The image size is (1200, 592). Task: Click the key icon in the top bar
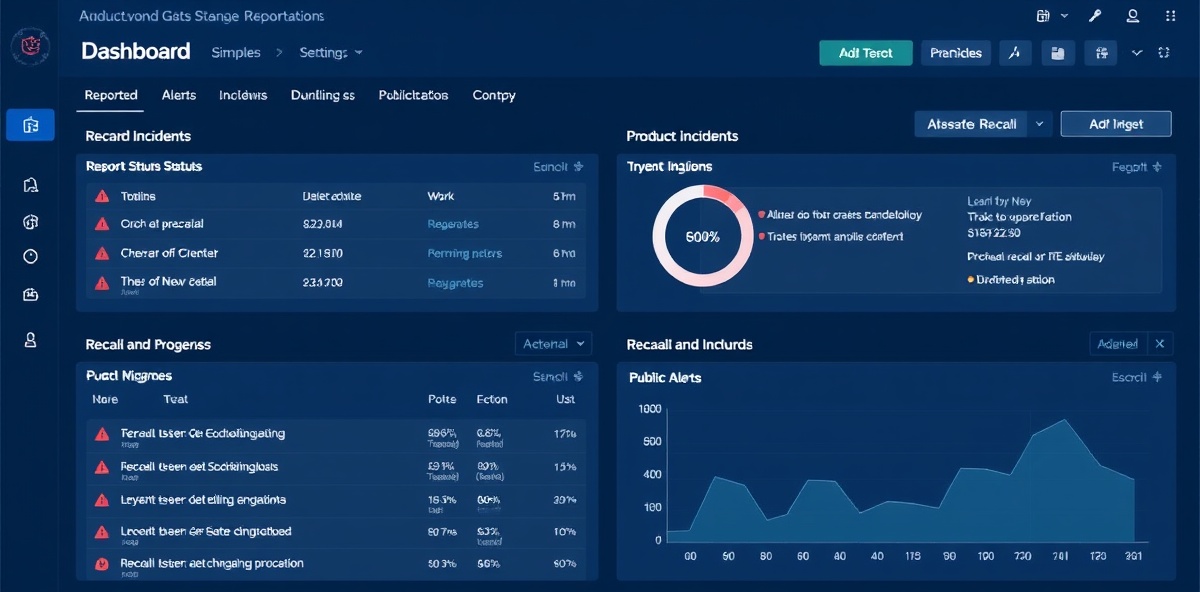[1095, 16]
